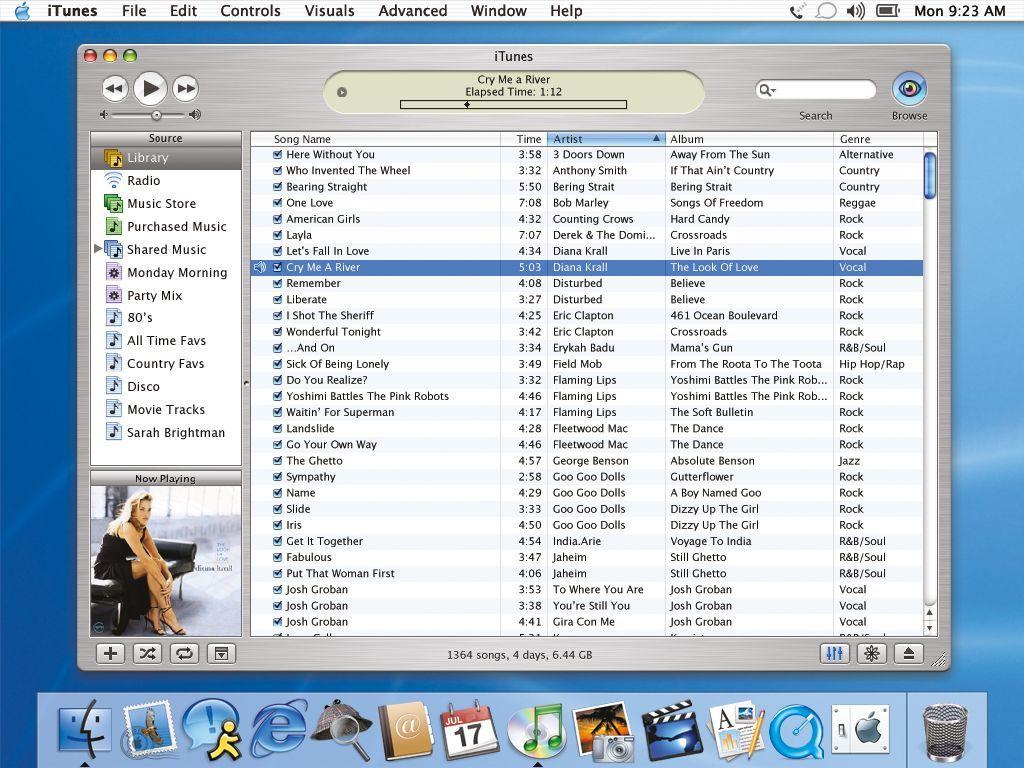1024x768 pixels.
Task: Open the search field magnifier dropdown
Action: 767,90
